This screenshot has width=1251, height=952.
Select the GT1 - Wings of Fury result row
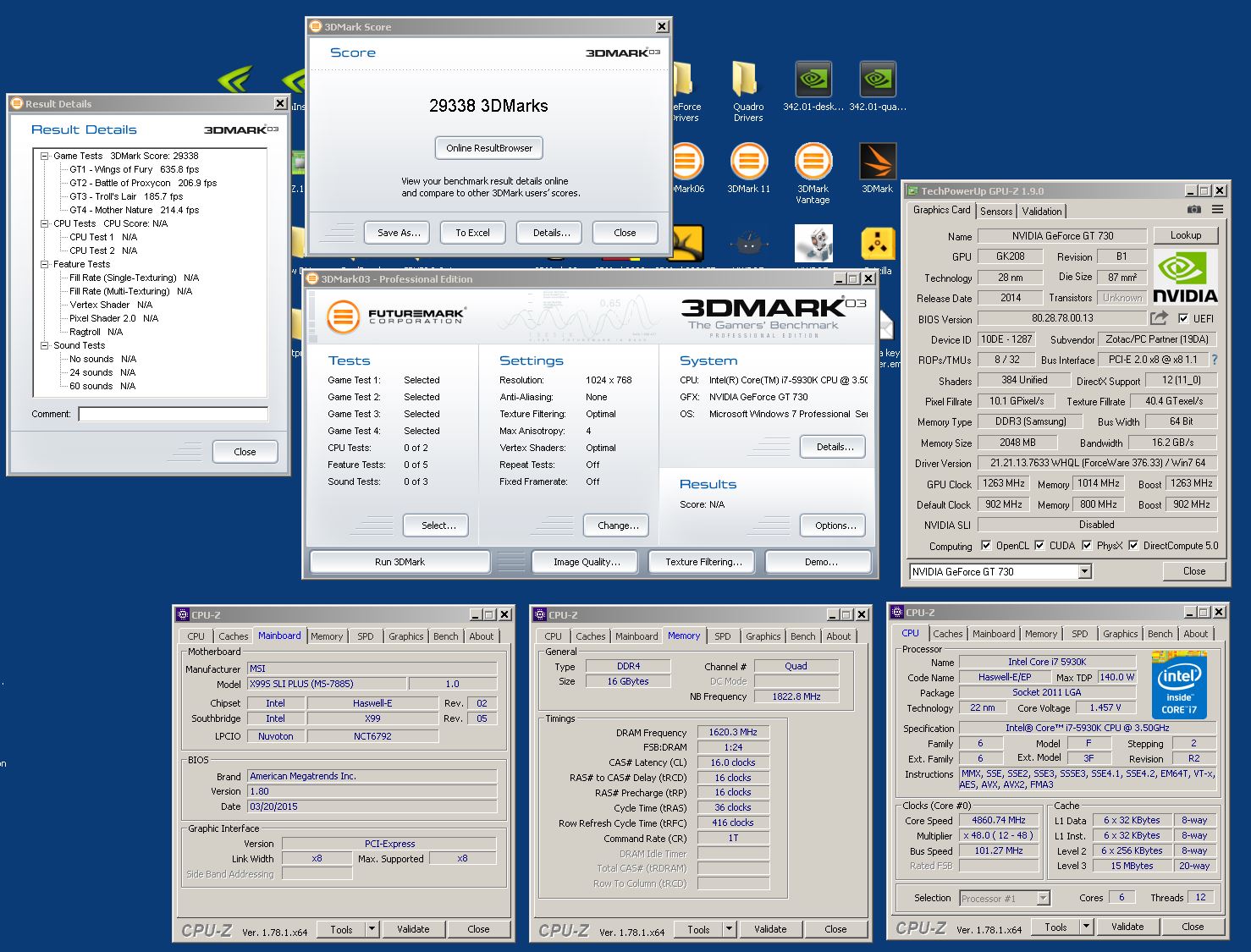134,169
